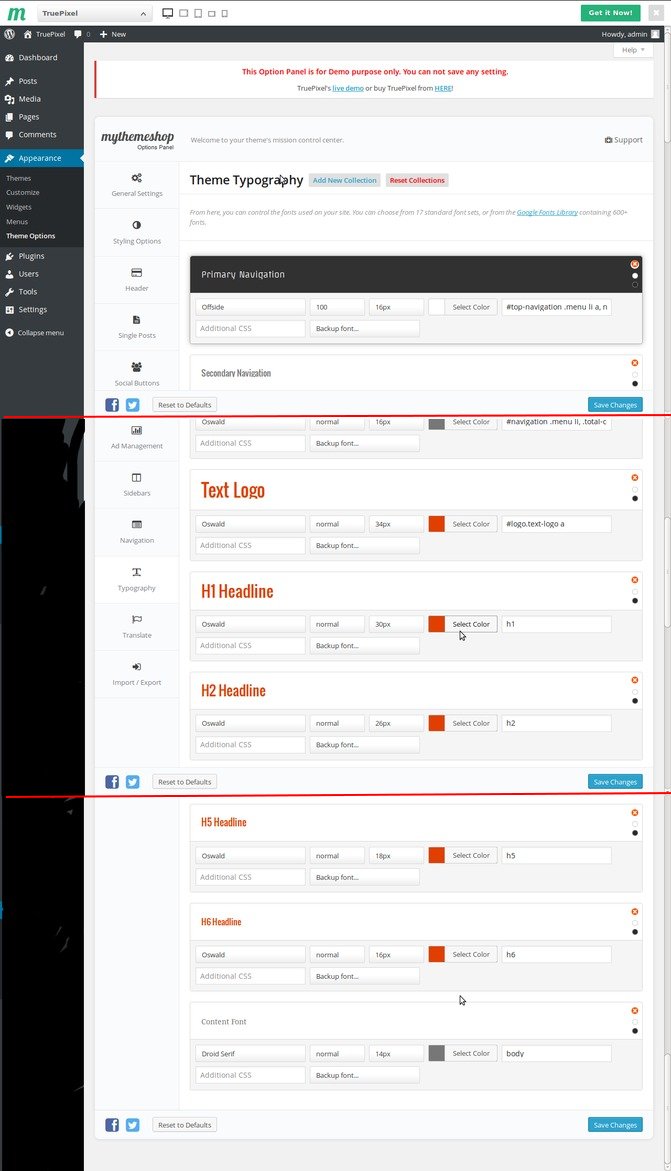The width and height of the screenshot is (671, 1171).
Task: Click the Additional CSS field under Text Logo
Action: (250, 546)
